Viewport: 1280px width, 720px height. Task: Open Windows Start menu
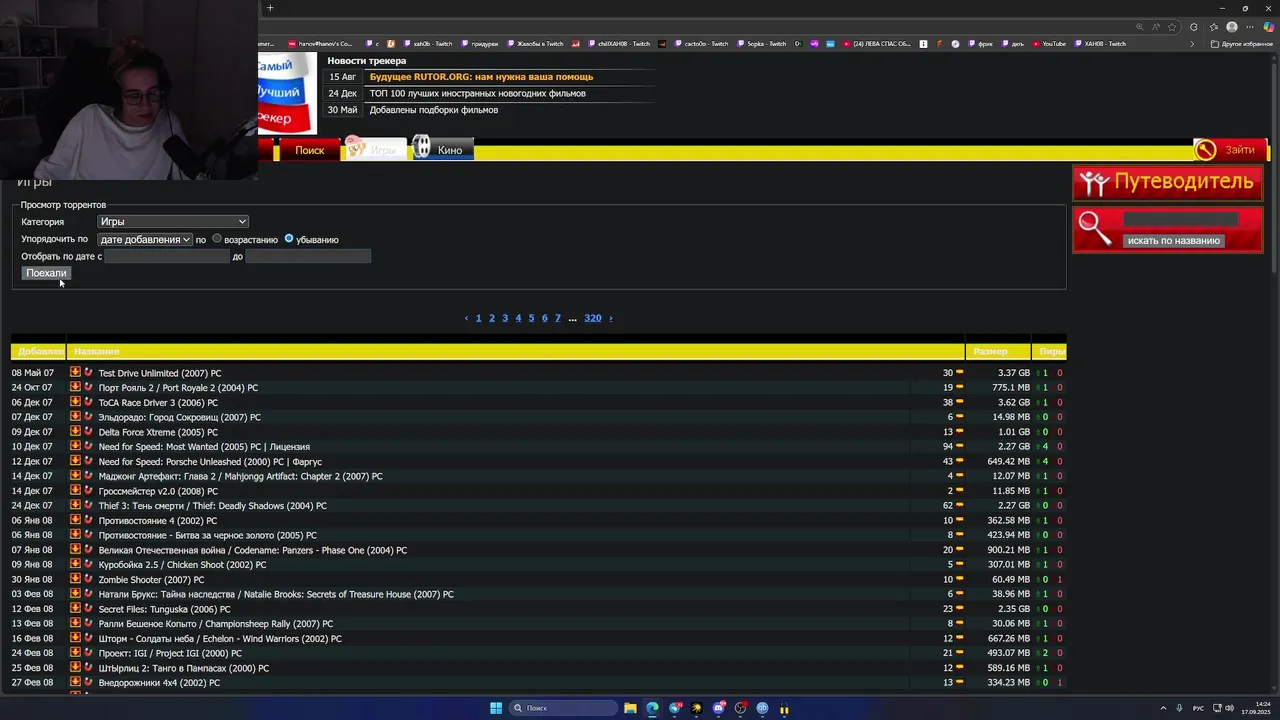[x=495, y=708]
